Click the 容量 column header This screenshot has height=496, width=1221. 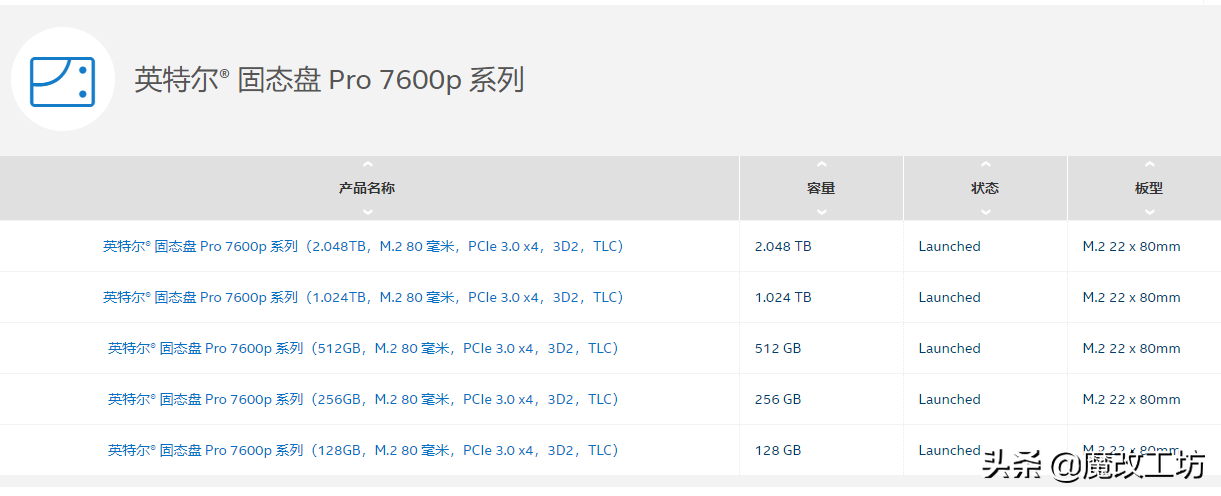(x=821, y=188)
